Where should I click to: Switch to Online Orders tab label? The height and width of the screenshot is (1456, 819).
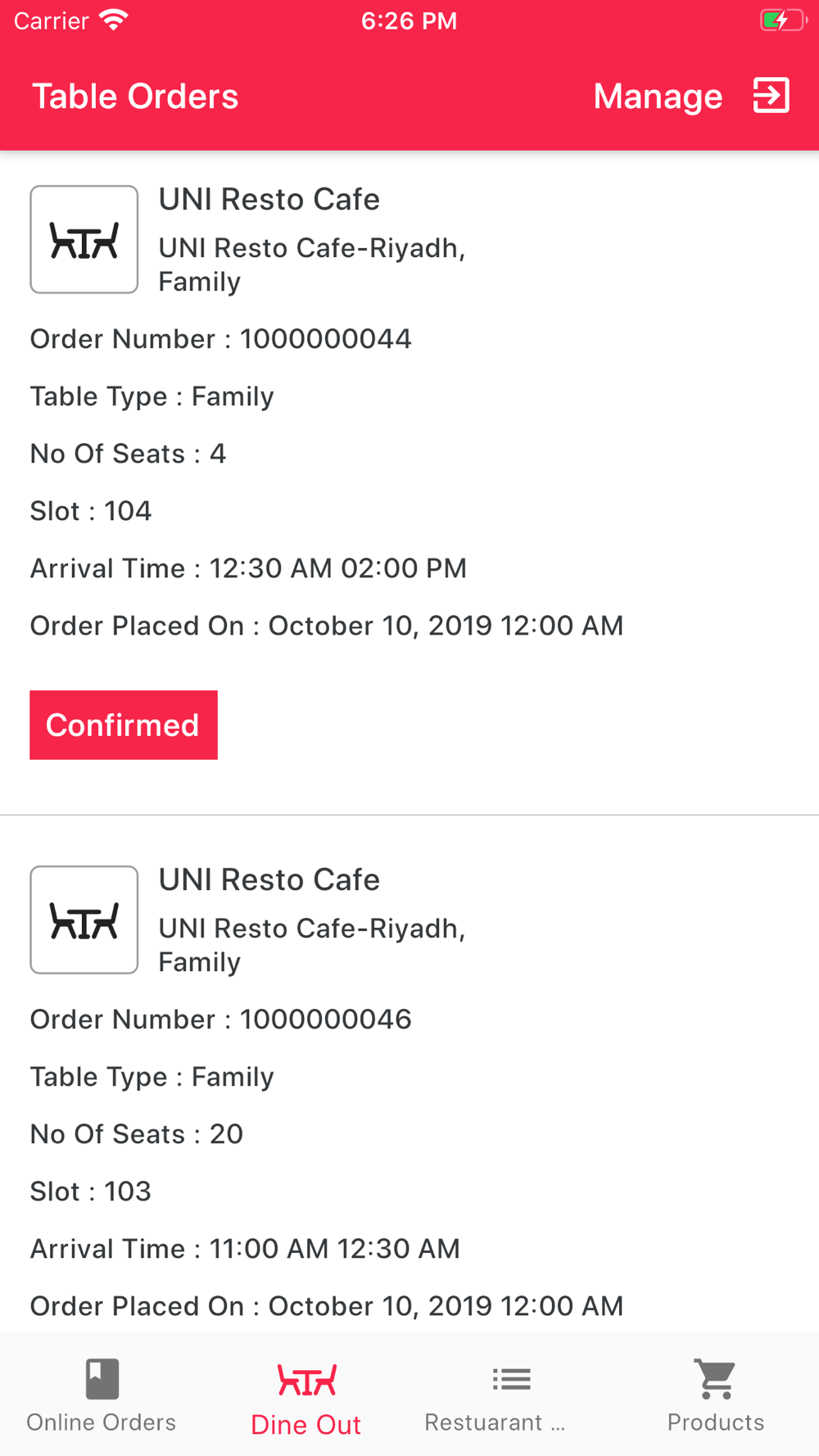[x=102, y=1422]
